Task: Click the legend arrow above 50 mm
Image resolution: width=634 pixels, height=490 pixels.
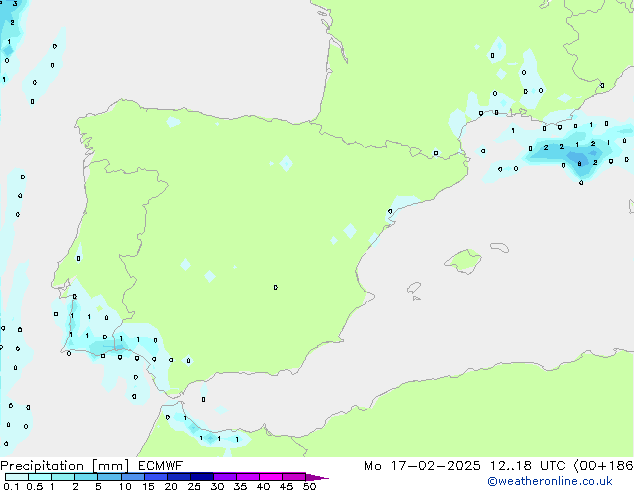Action: pyautogui.click(x=317, y=477)
